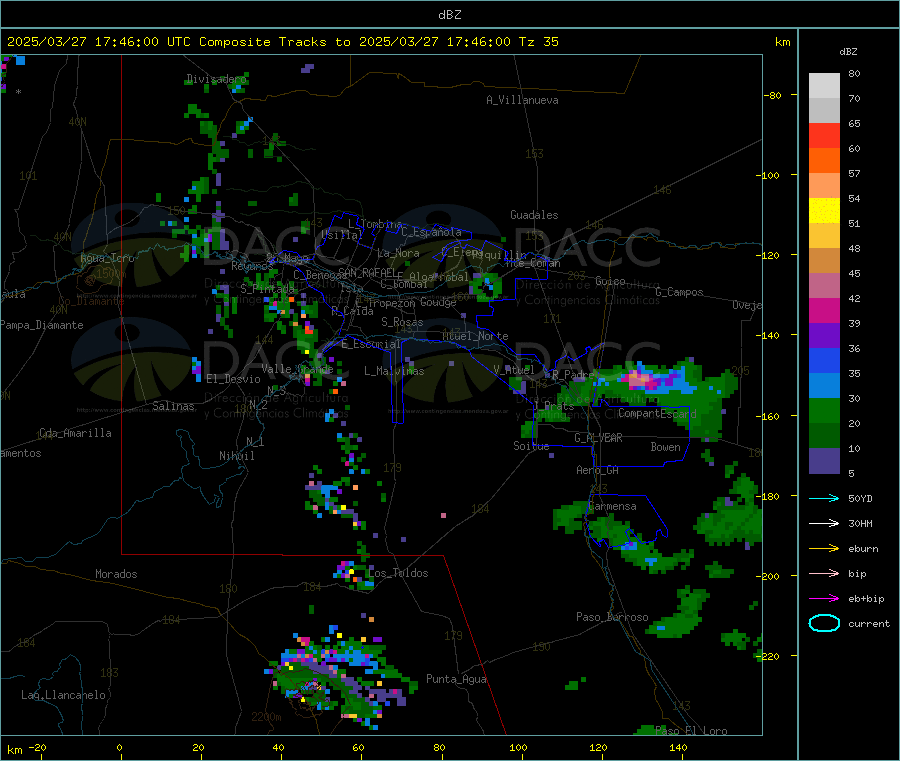Screen dimensions: 900x761
Task: Click the 'Aero_GA' map label
Action: pos(598,470)
